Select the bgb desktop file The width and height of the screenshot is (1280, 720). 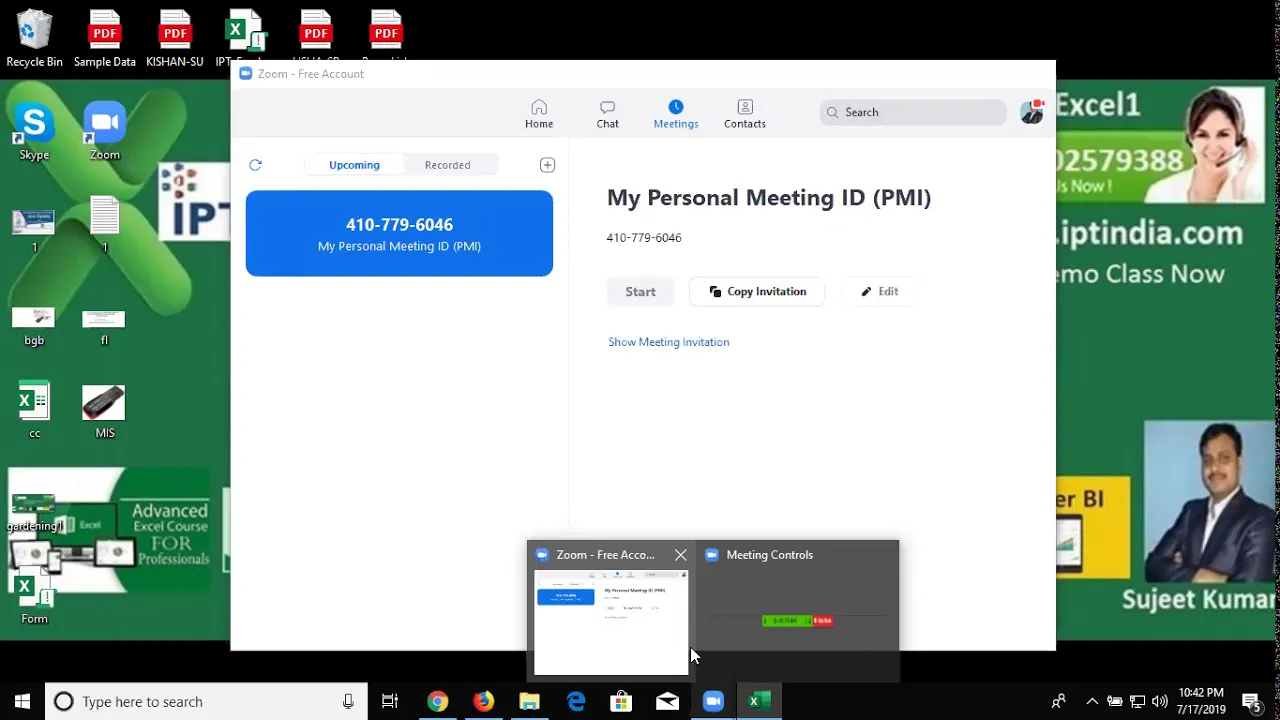click(34, 326)
